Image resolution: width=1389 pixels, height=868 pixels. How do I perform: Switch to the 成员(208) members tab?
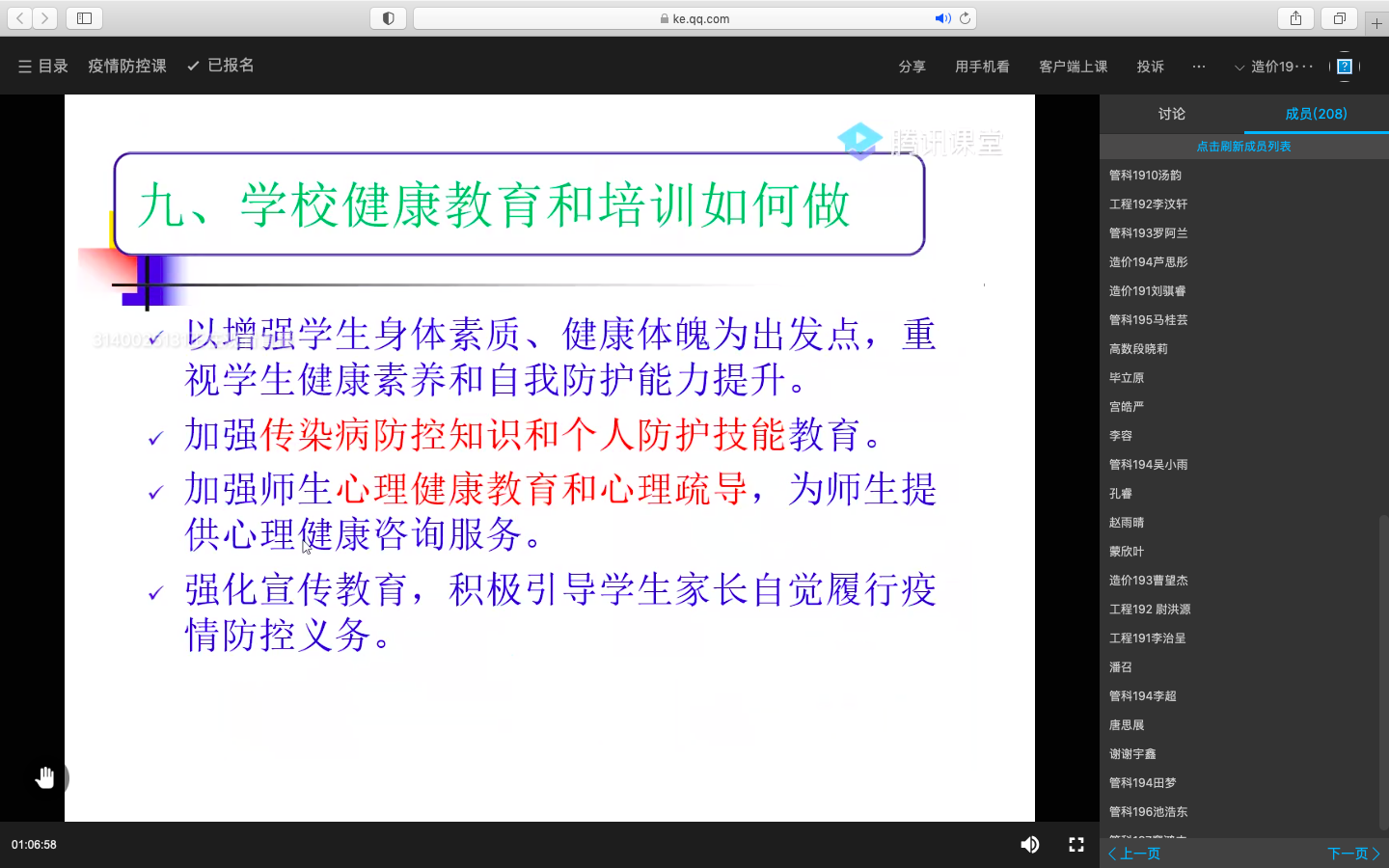[1316, 114]
